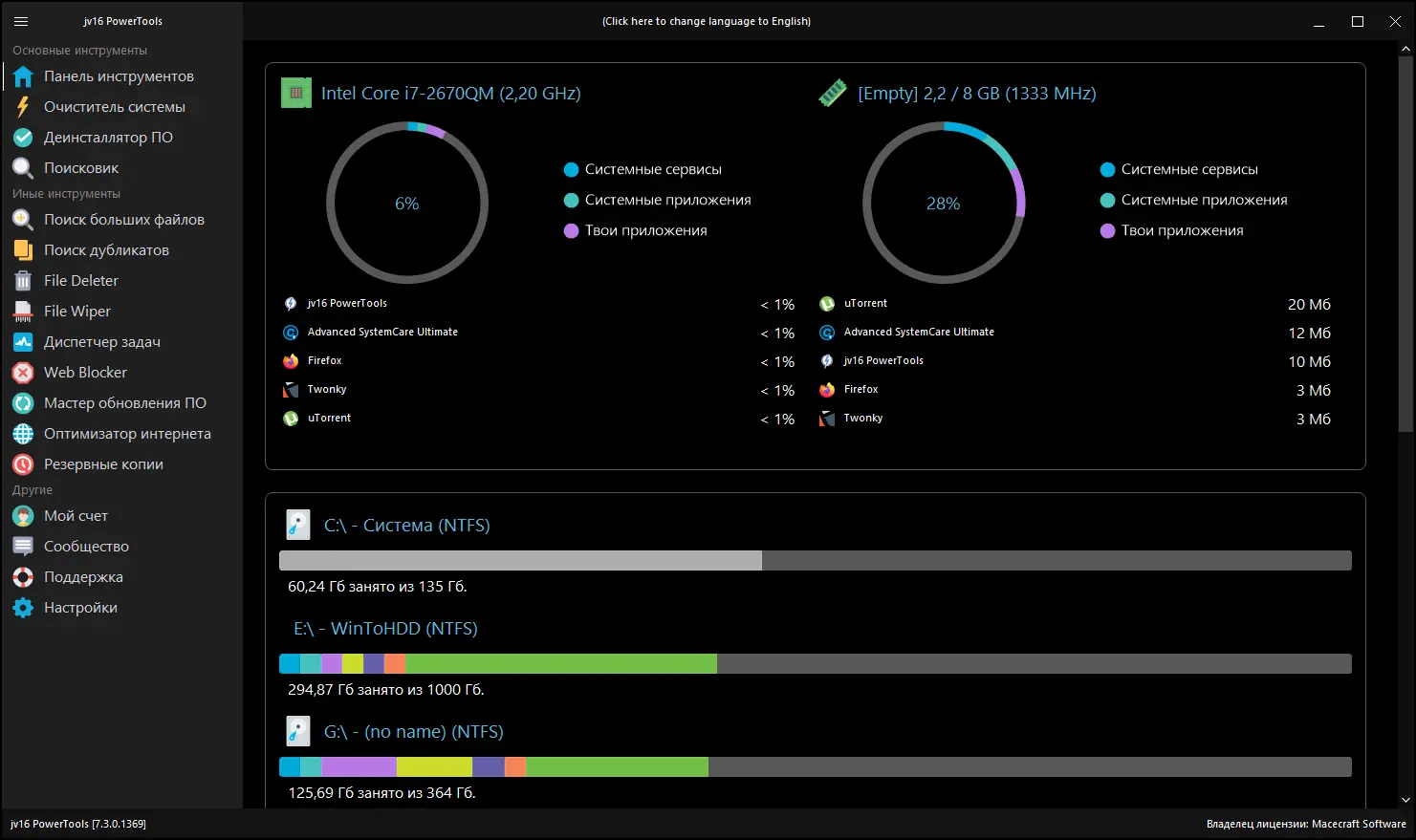The image size is (1416, 840).
Task: Select "Системные сервисы" text in memory legend
Action: point(1189,170)
